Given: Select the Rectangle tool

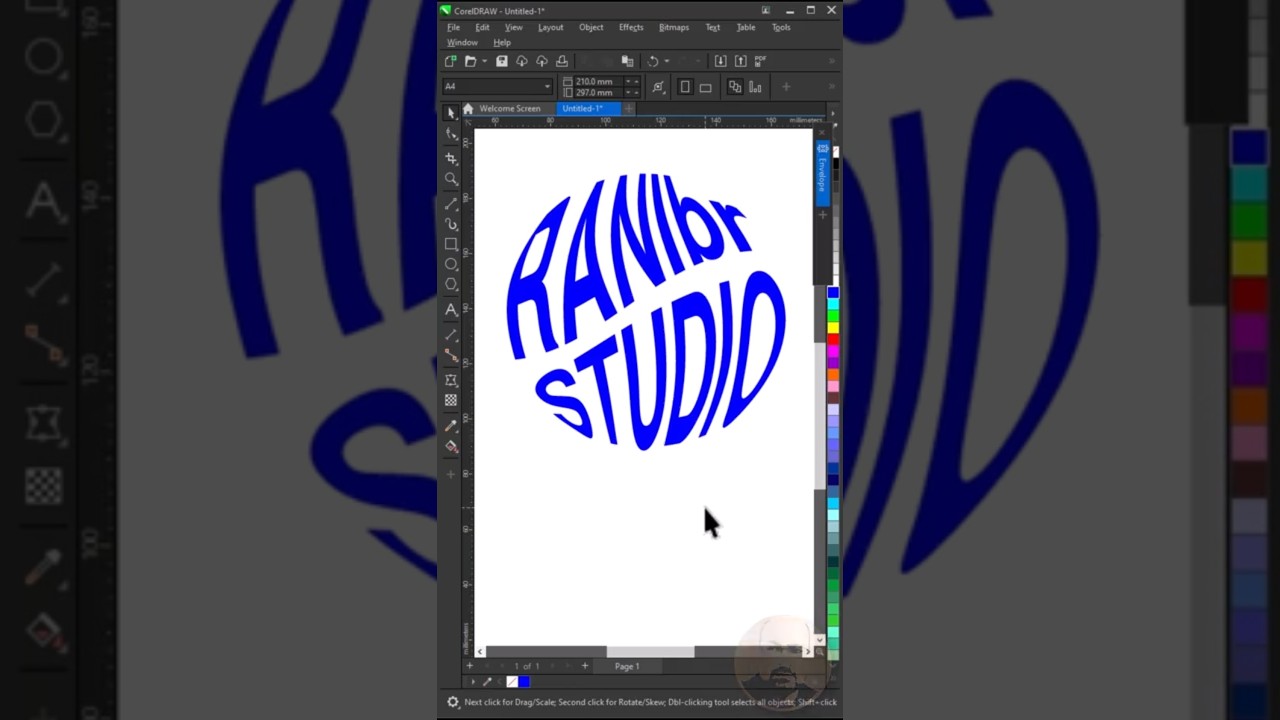Looking at the screenshot, I should [x=451, y=244].
